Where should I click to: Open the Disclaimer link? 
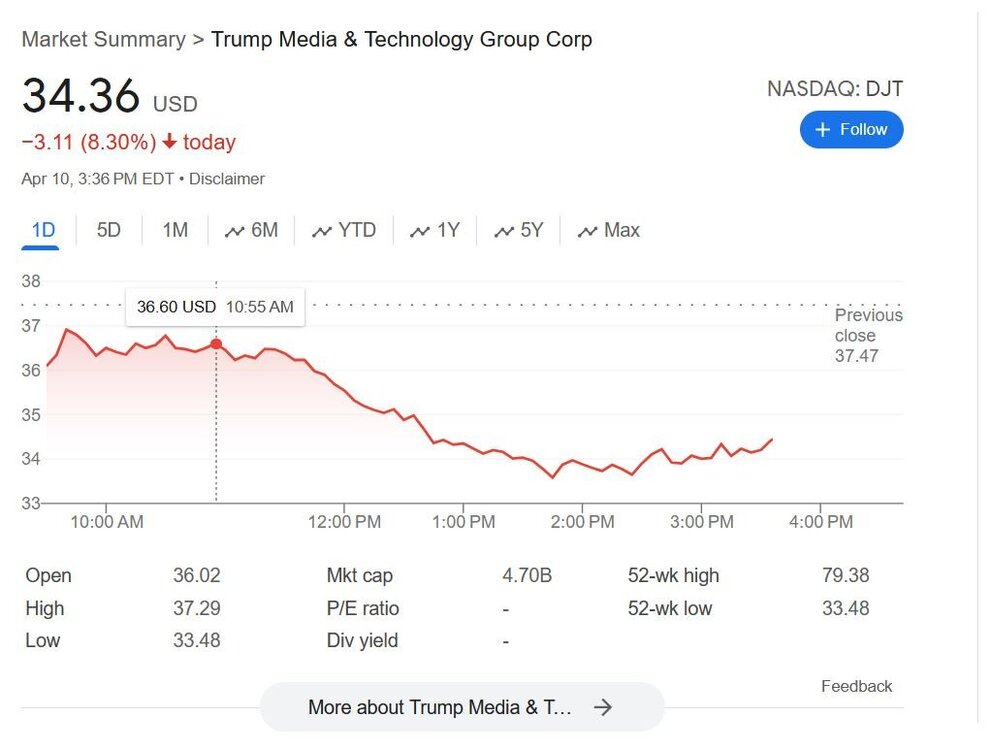(227, 178)
